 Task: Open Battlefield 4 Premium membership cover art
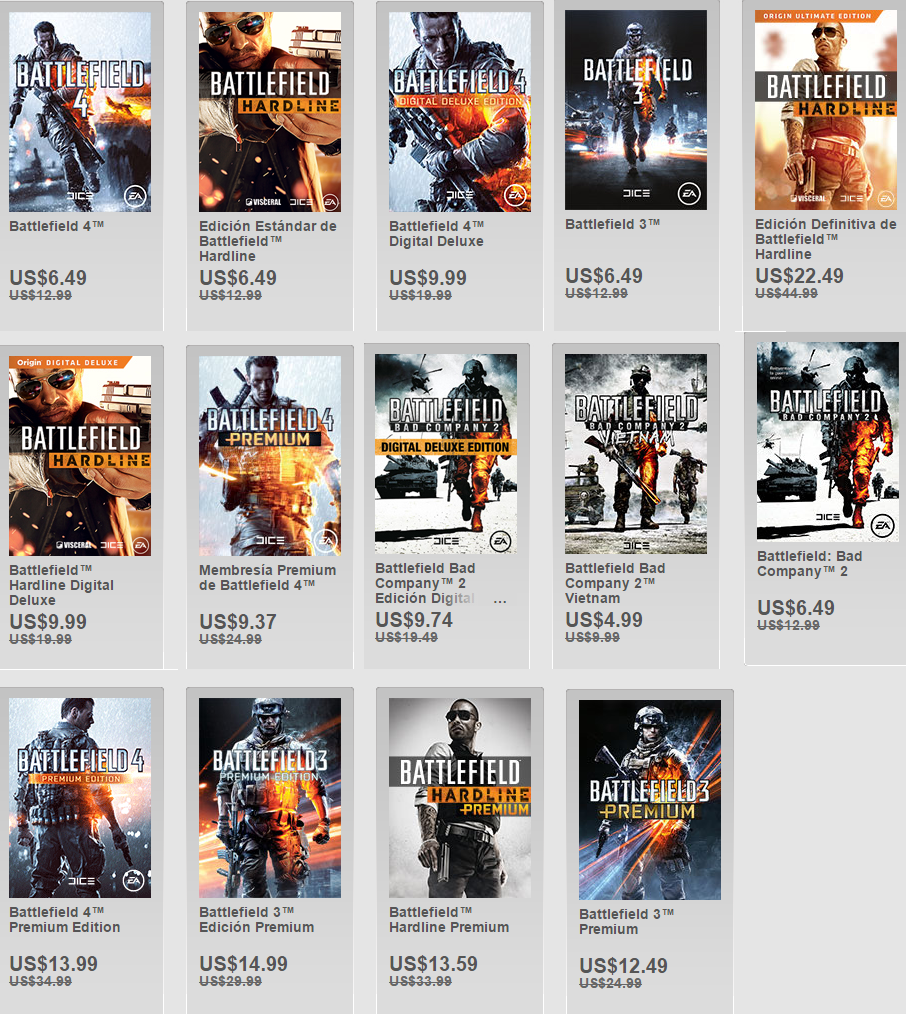[x=270, y=456]
